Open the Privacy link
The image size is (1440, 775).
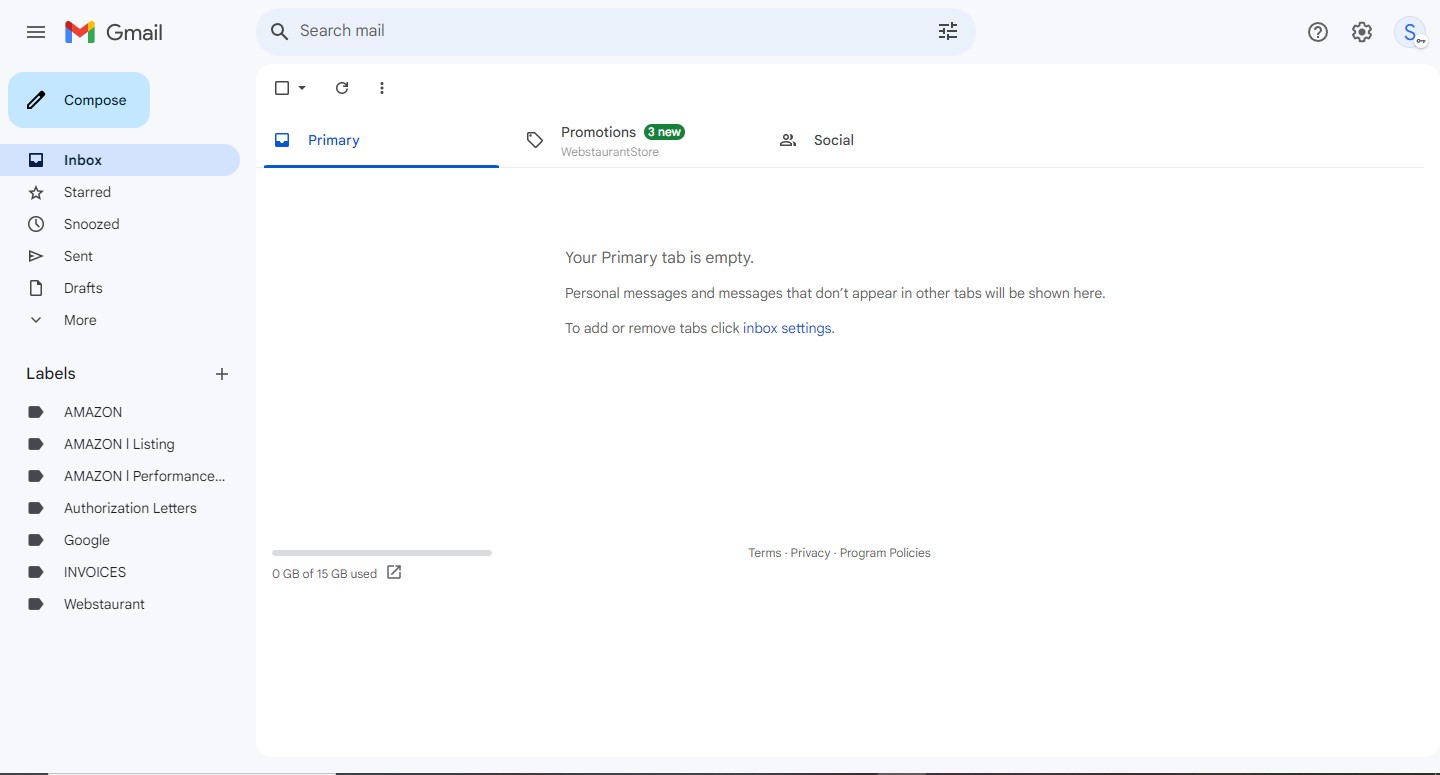click(810, 553)
